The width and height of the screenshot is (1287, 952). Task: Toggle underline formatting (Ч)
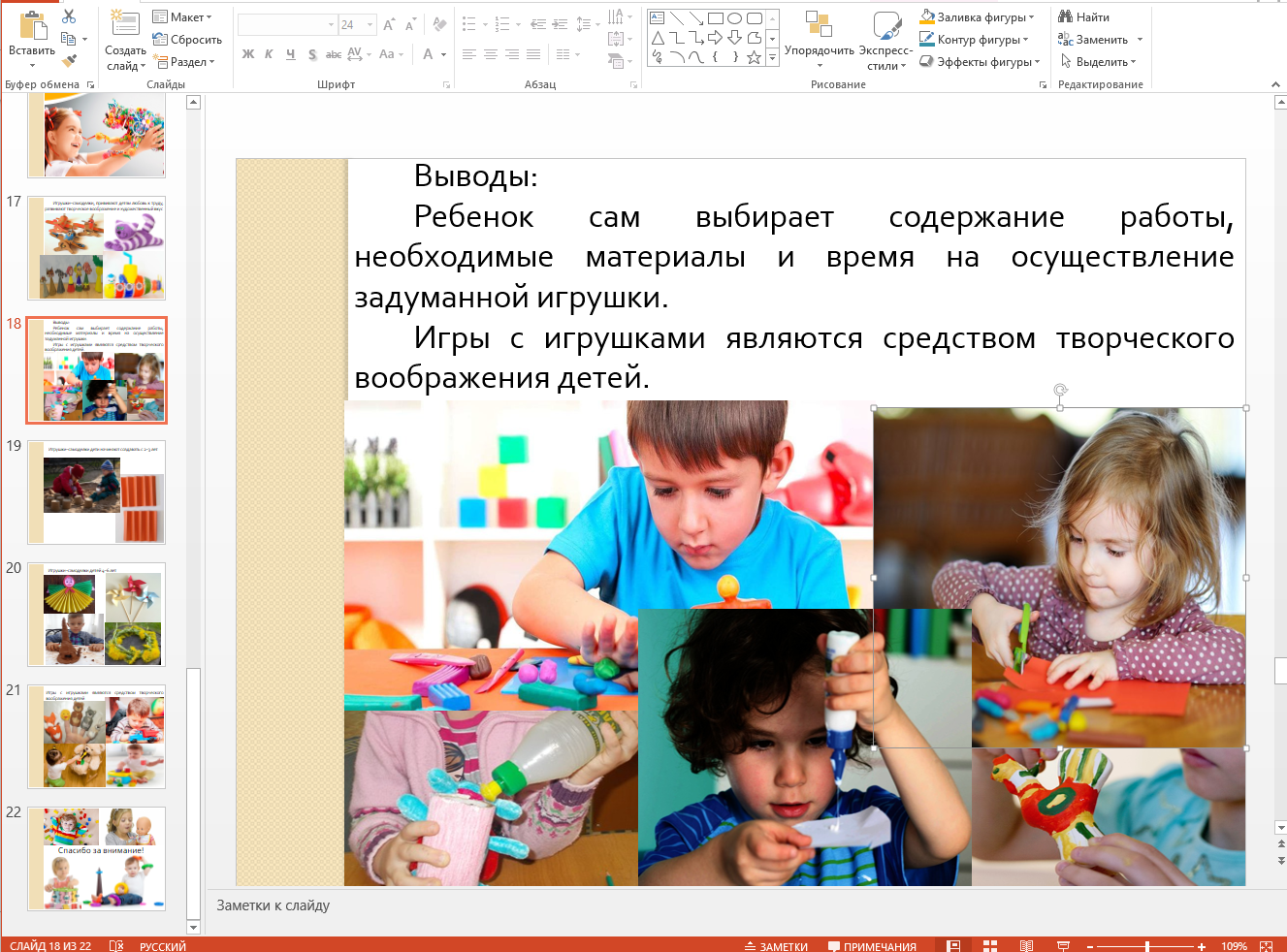tap(290, 54)
